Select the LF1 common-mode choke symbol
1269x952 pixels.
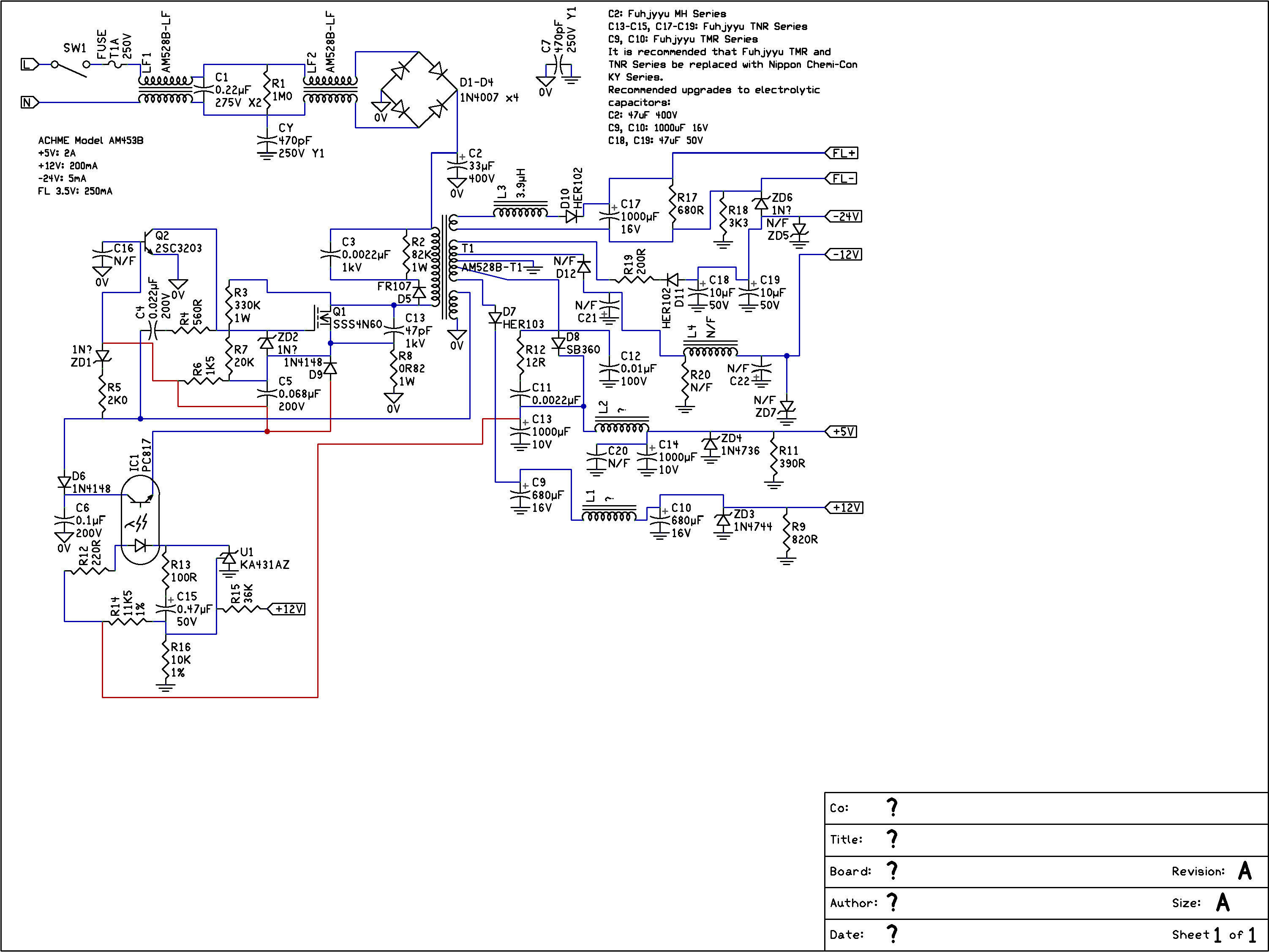click(165, 90)
